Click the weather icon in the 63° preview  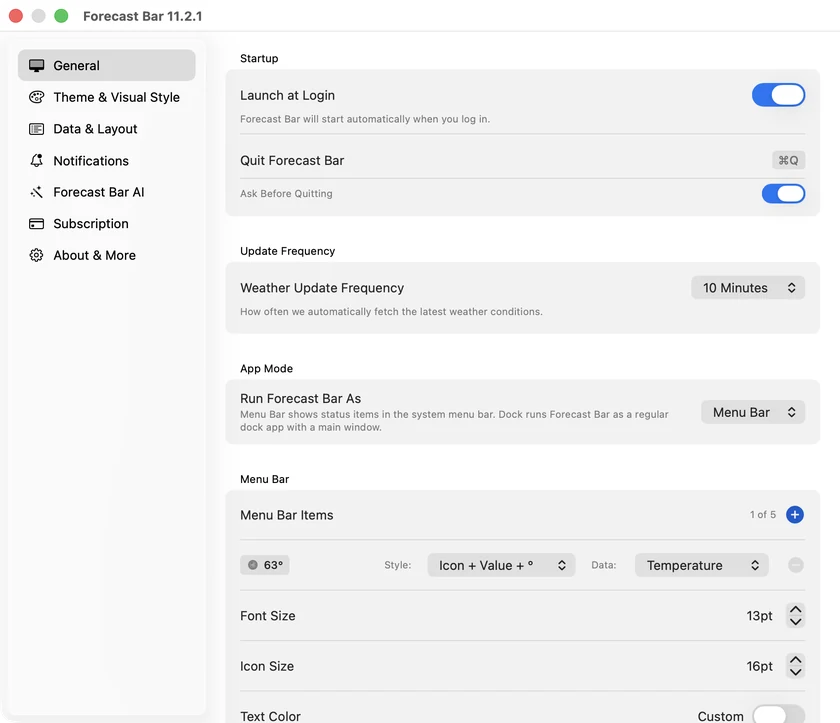tap(253, 564)
